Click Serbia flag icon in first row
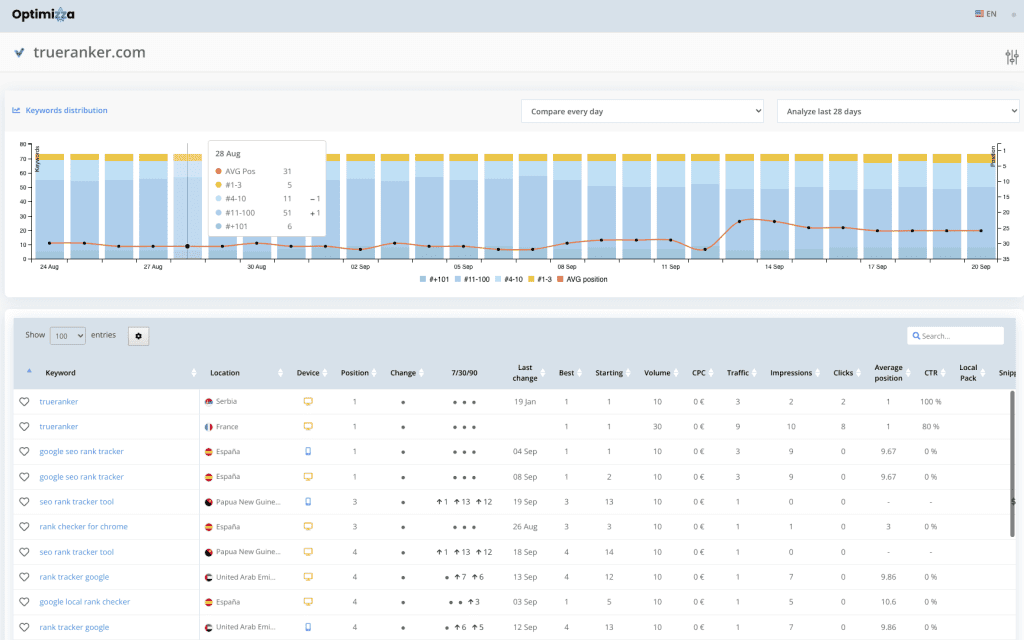Screen dimensions: 1024x640 click(209, 402)
